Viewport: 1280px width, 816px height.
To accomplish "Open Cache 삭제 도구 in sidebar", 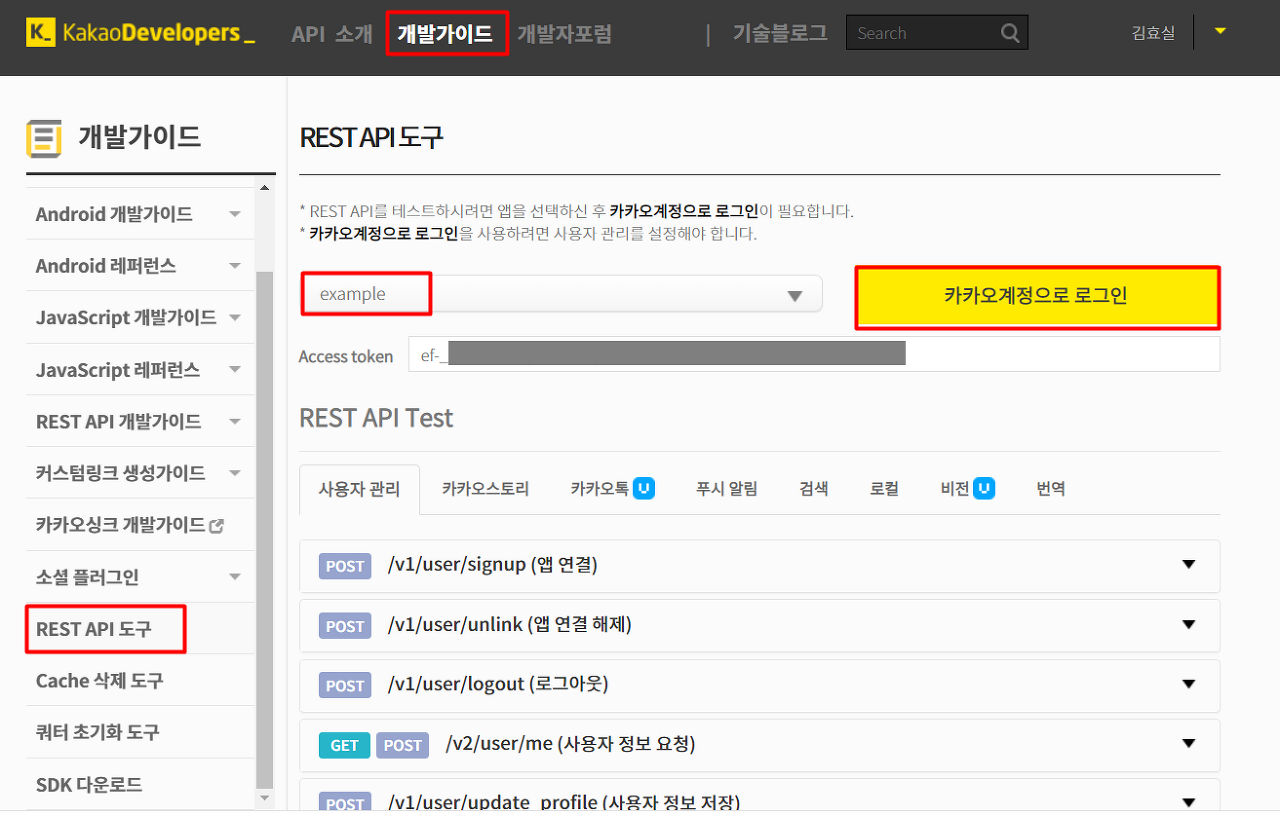I will click(x=99, y=681).
